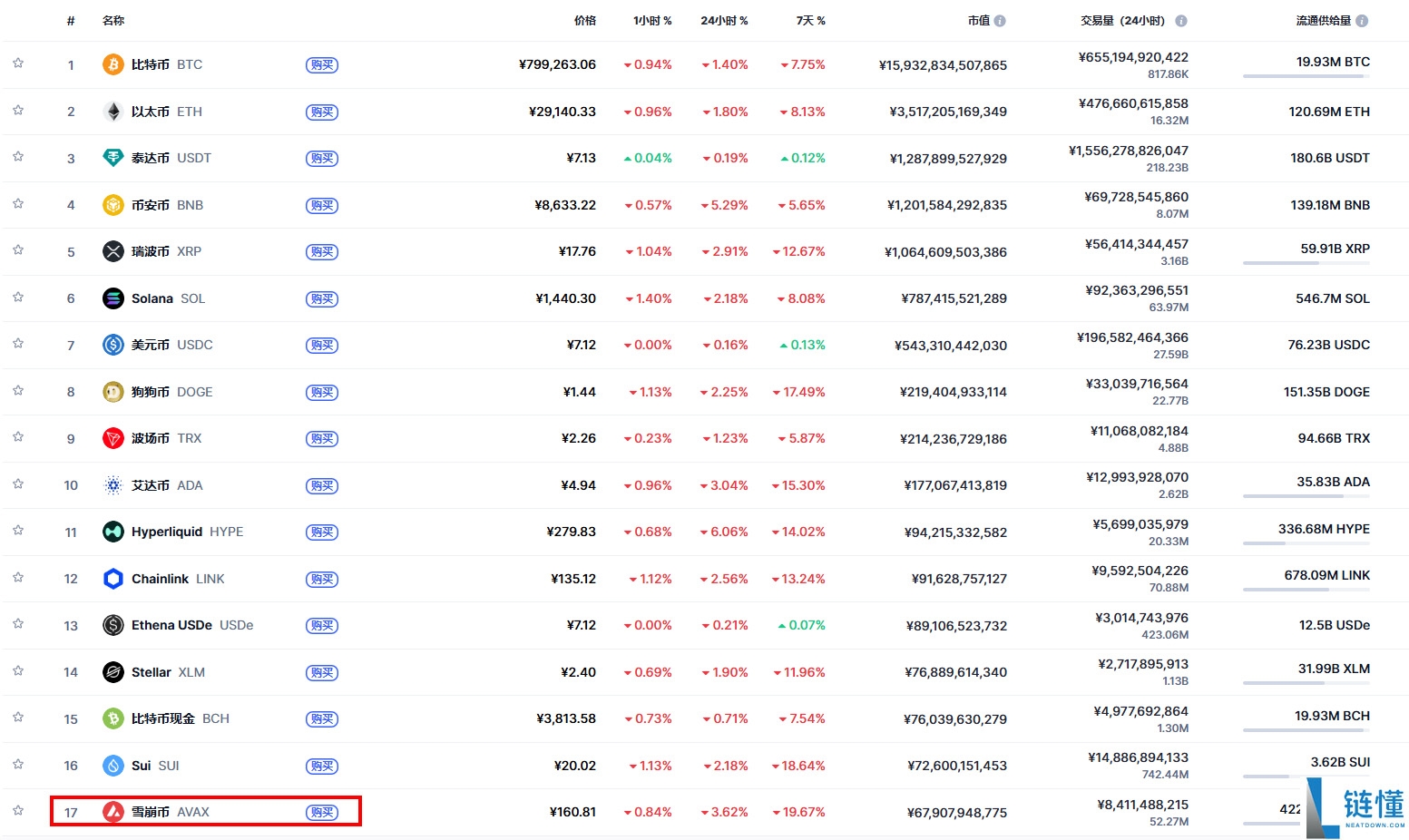Open the 比特币 BTC coin page
Screen dimensions: 1409x840
tap(167, 64)
